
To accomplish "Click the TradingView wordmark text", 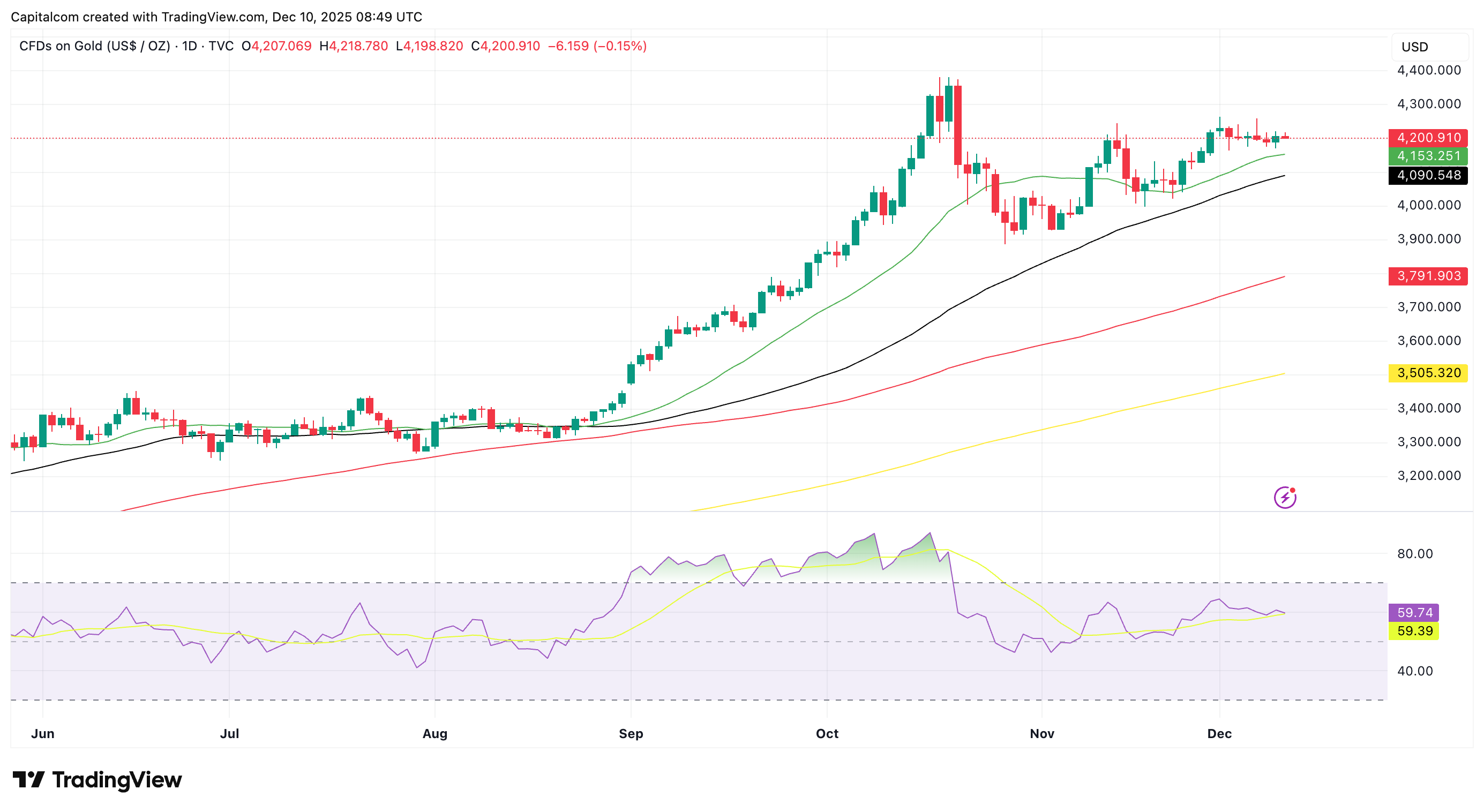I will coord(117,780).
